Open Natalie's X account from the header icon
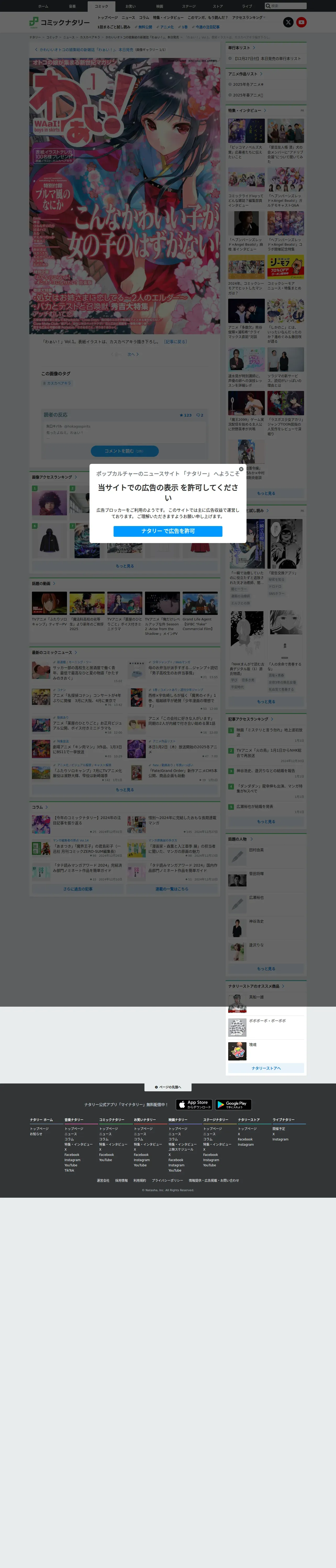336x1568 pixels. click(288, 22)
